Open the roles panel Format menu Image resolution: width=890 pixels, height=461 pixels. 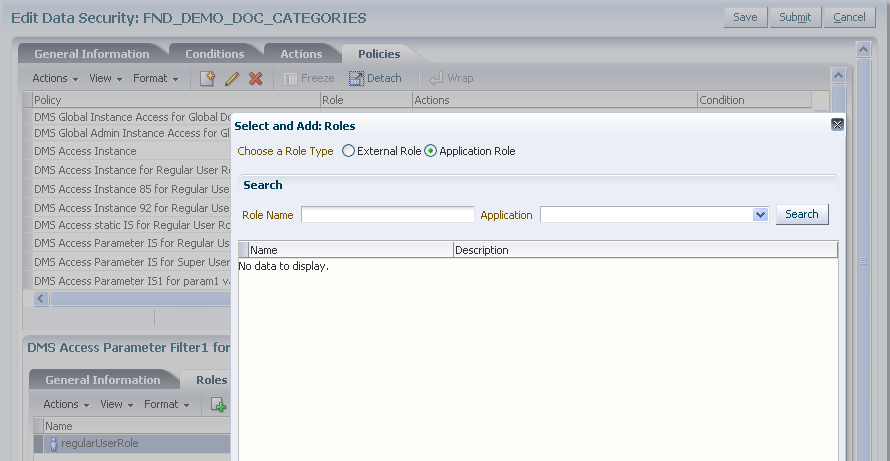coord(167,404)
